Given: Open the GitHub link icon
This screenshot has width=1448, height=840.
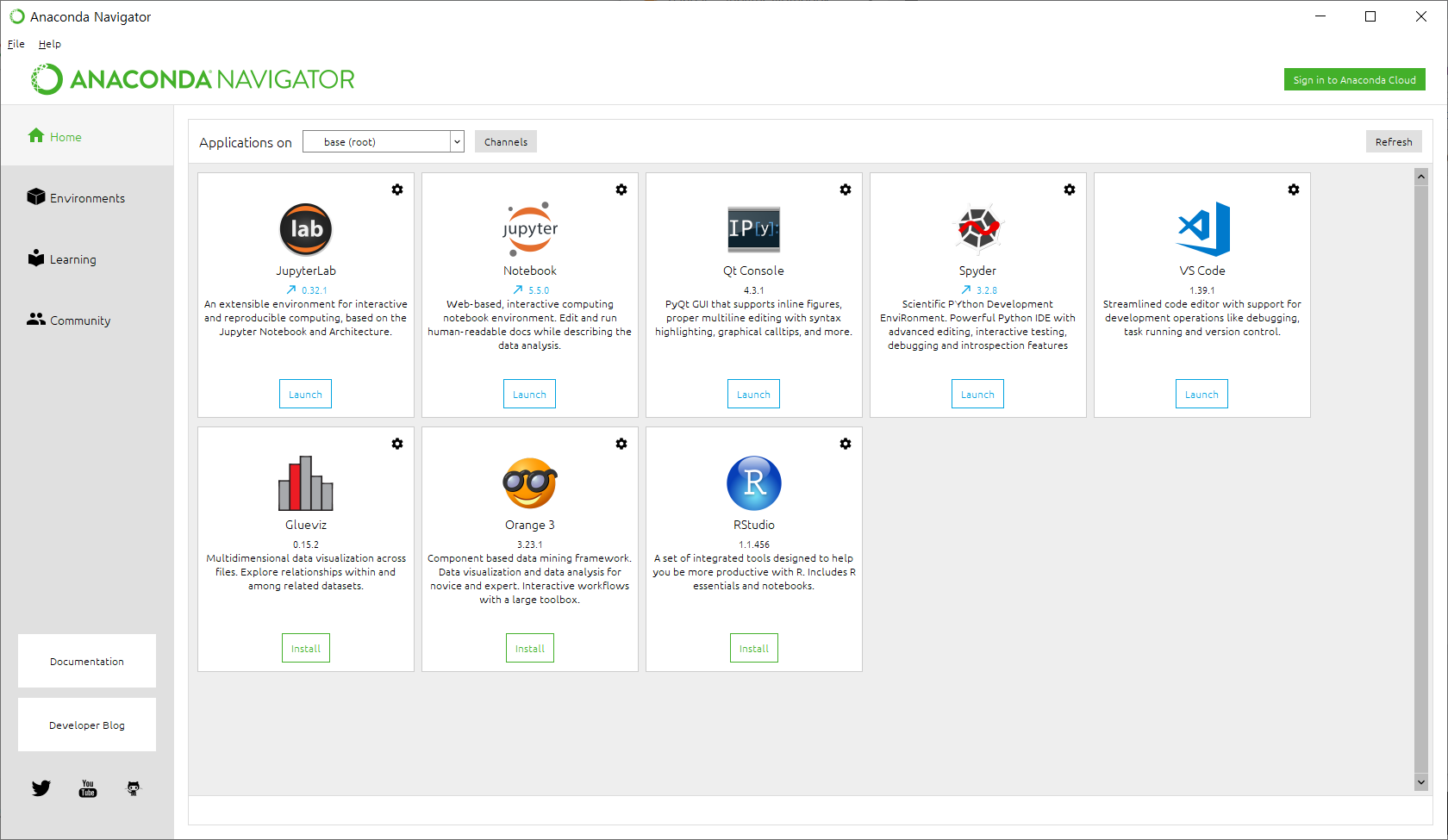Looking at the screenshot, I should point(134,788).
